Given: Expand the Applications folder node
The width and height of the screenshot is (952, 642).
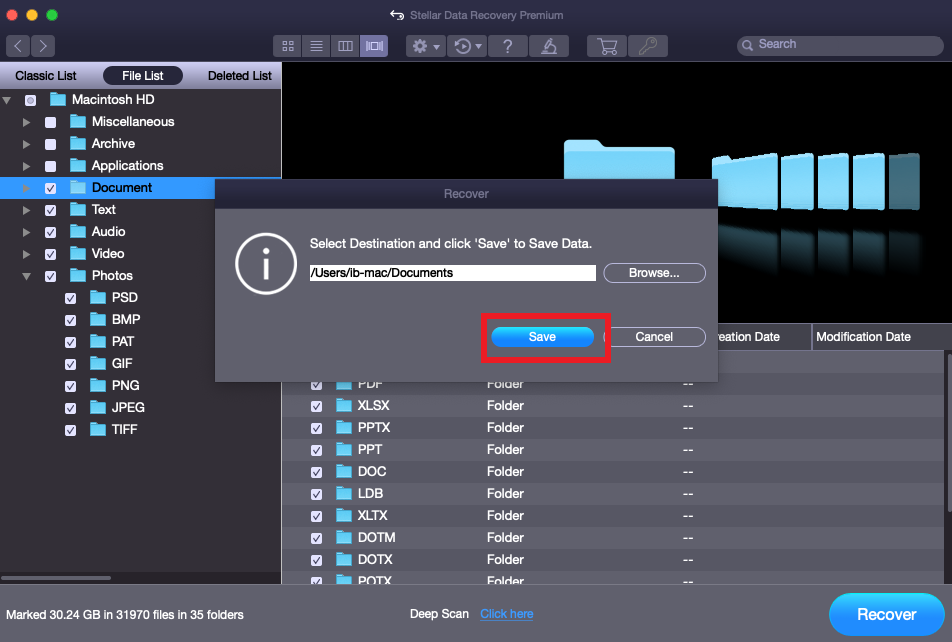Looking at the screenshot, I should pyautogui.click(x=26, y=166).
